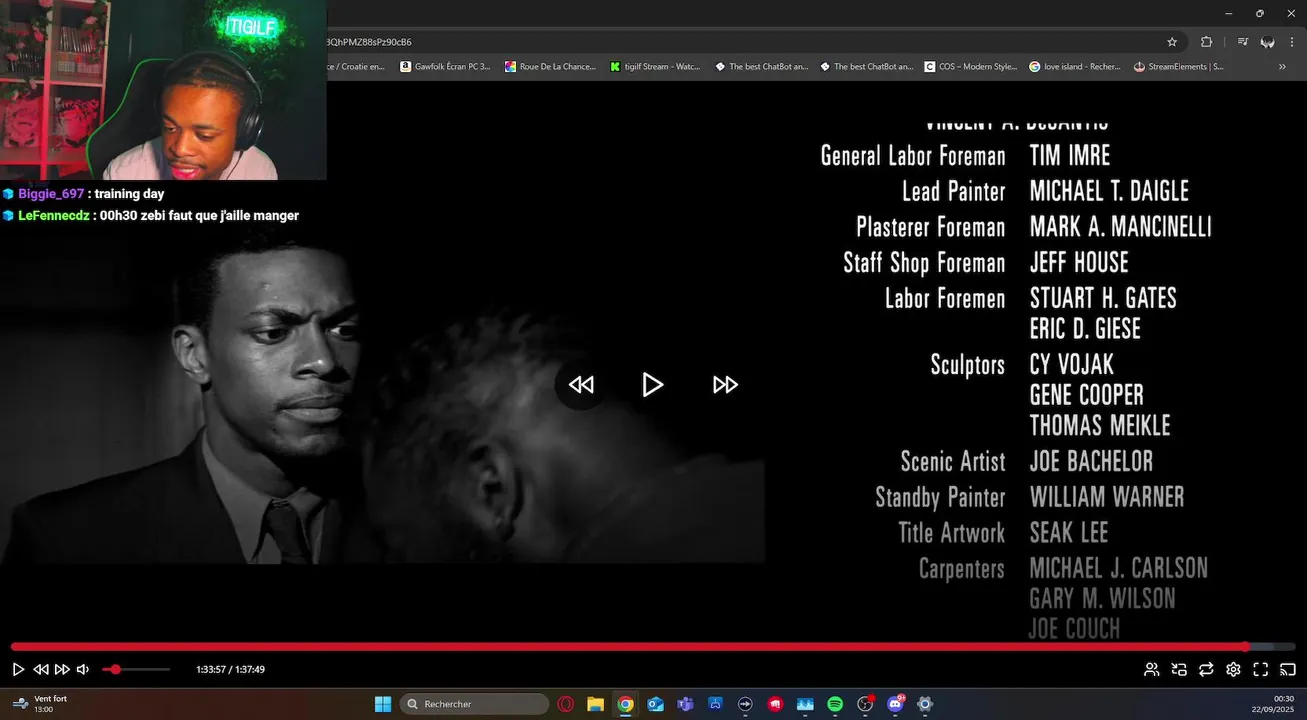Open Discord from the taskbar
Screen dimensions: 1307x720
coord(895,704)
